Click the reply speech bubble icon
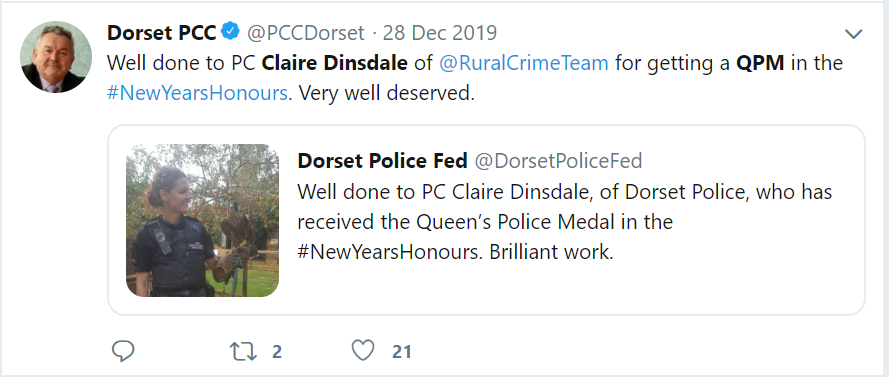The height and width of the screenshot is (377, 889). 122,351
